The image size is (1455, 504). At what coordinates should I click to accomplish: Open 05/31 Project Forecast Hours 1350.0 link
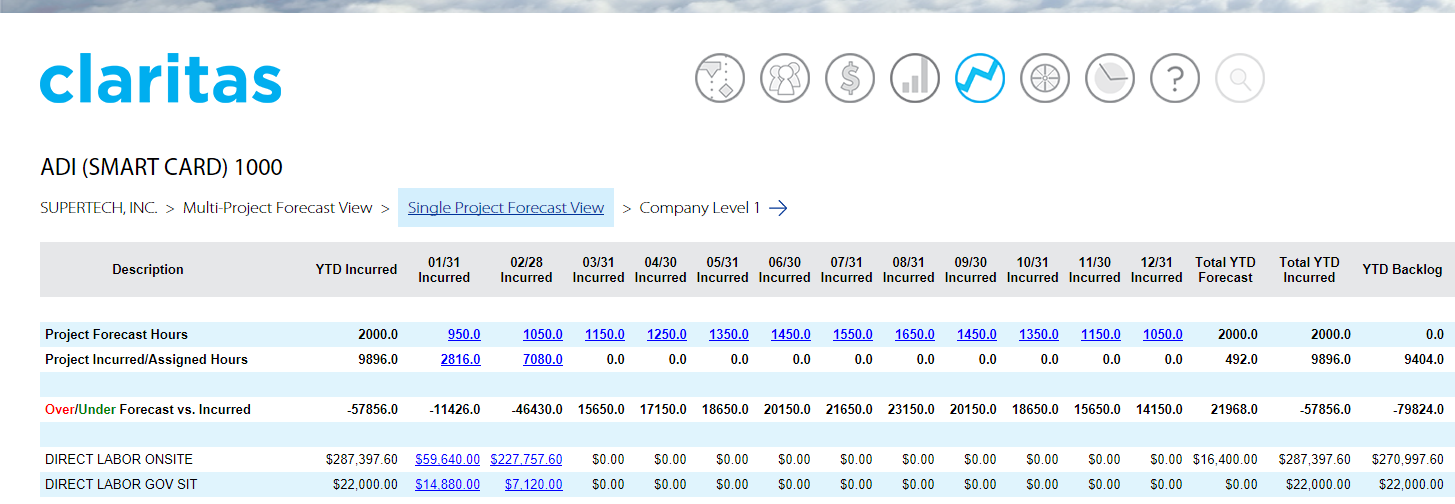728,335
